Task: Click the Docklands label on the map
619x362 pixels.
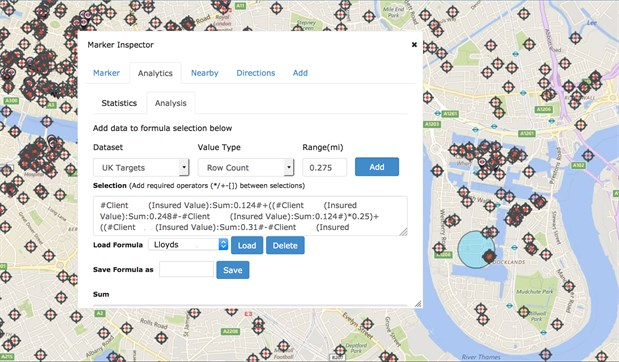Action: click(x=509, y=262)
